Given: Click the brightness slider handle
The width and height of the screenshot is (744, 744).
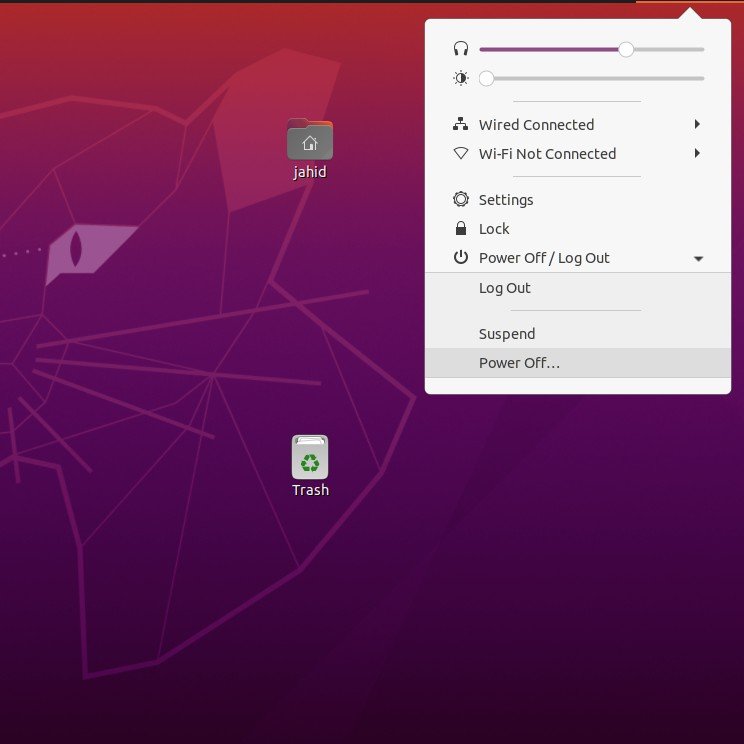Looking at the screenshot, I should pos(486,78).
